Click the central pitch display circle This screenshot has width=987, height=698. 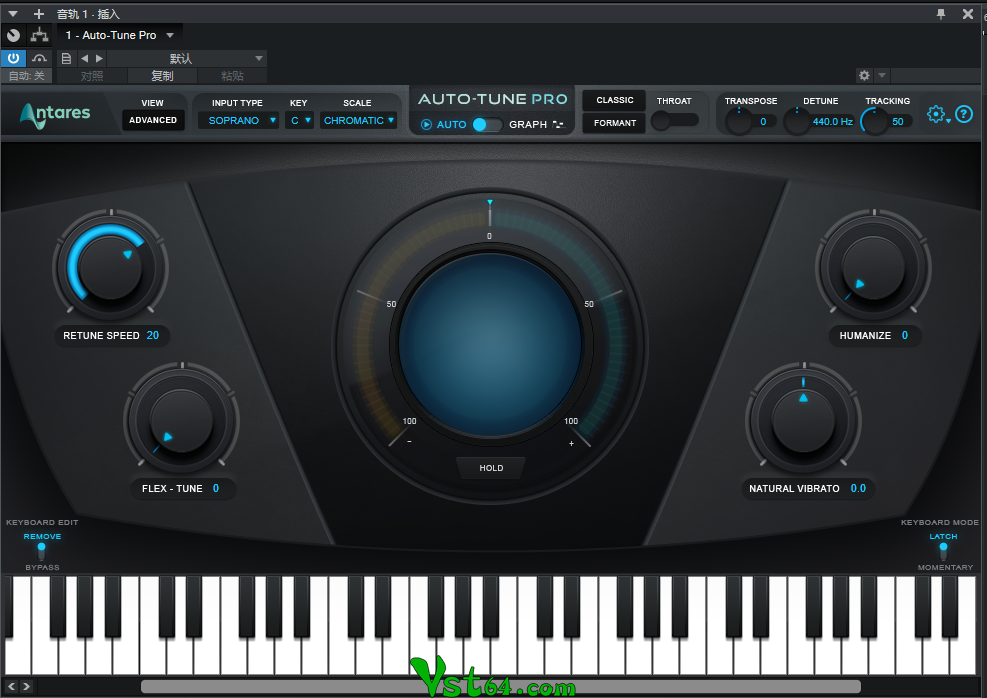tap(490, 345)
